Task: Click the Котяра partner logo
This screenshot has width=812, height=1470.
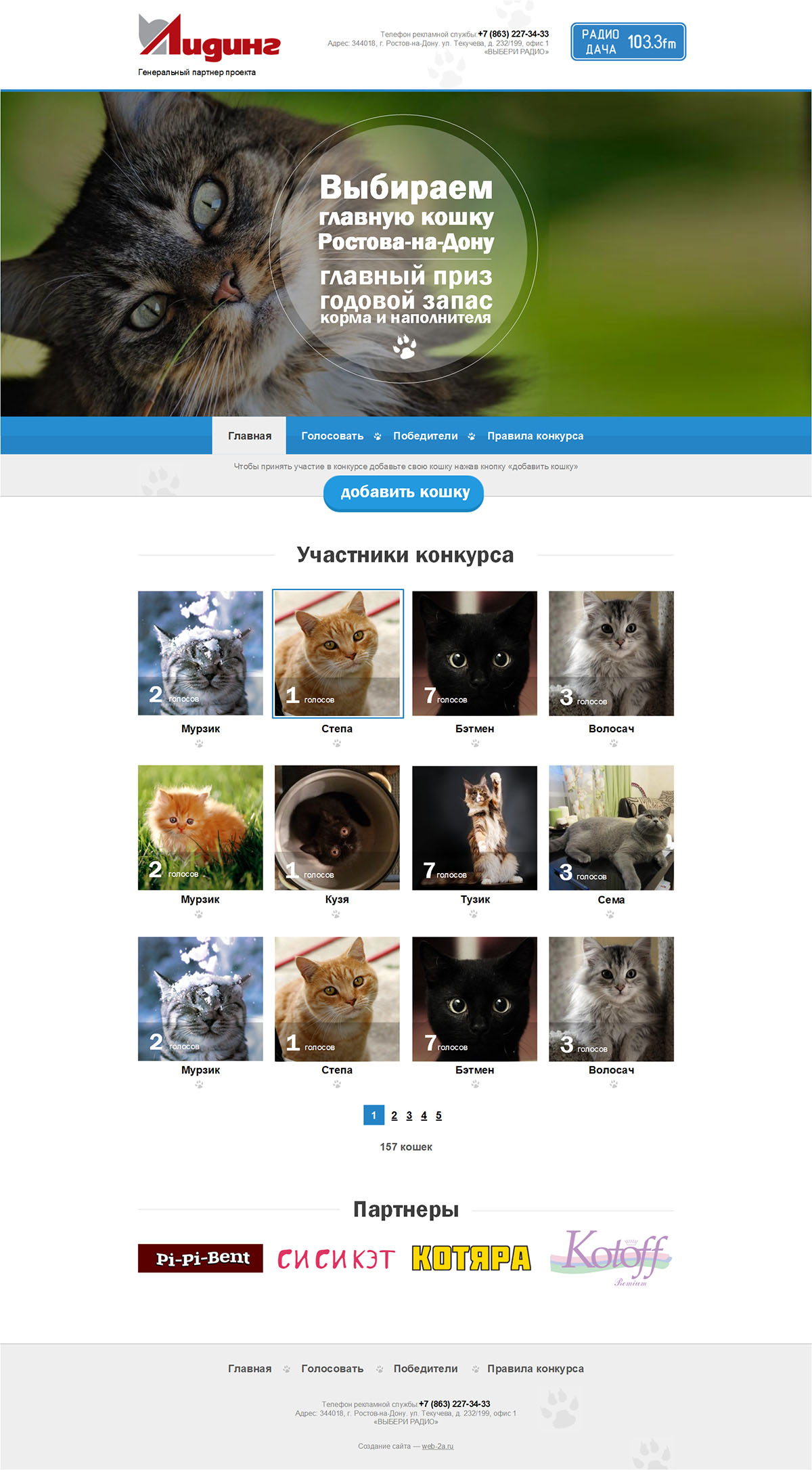Action: 471,1258
